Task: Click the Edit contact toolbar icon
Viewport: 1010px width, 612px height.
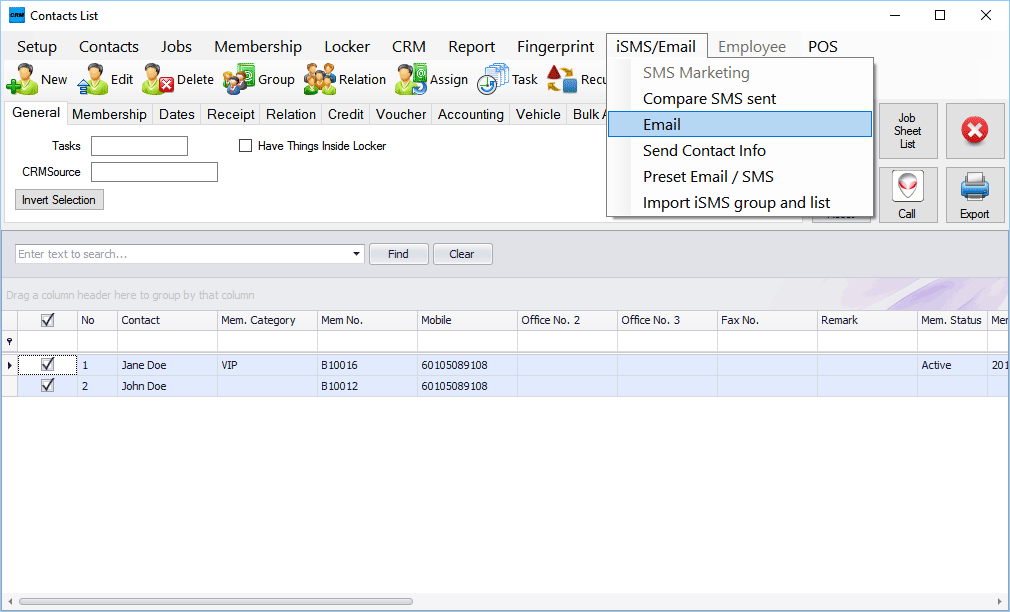Action: point(92,79)
